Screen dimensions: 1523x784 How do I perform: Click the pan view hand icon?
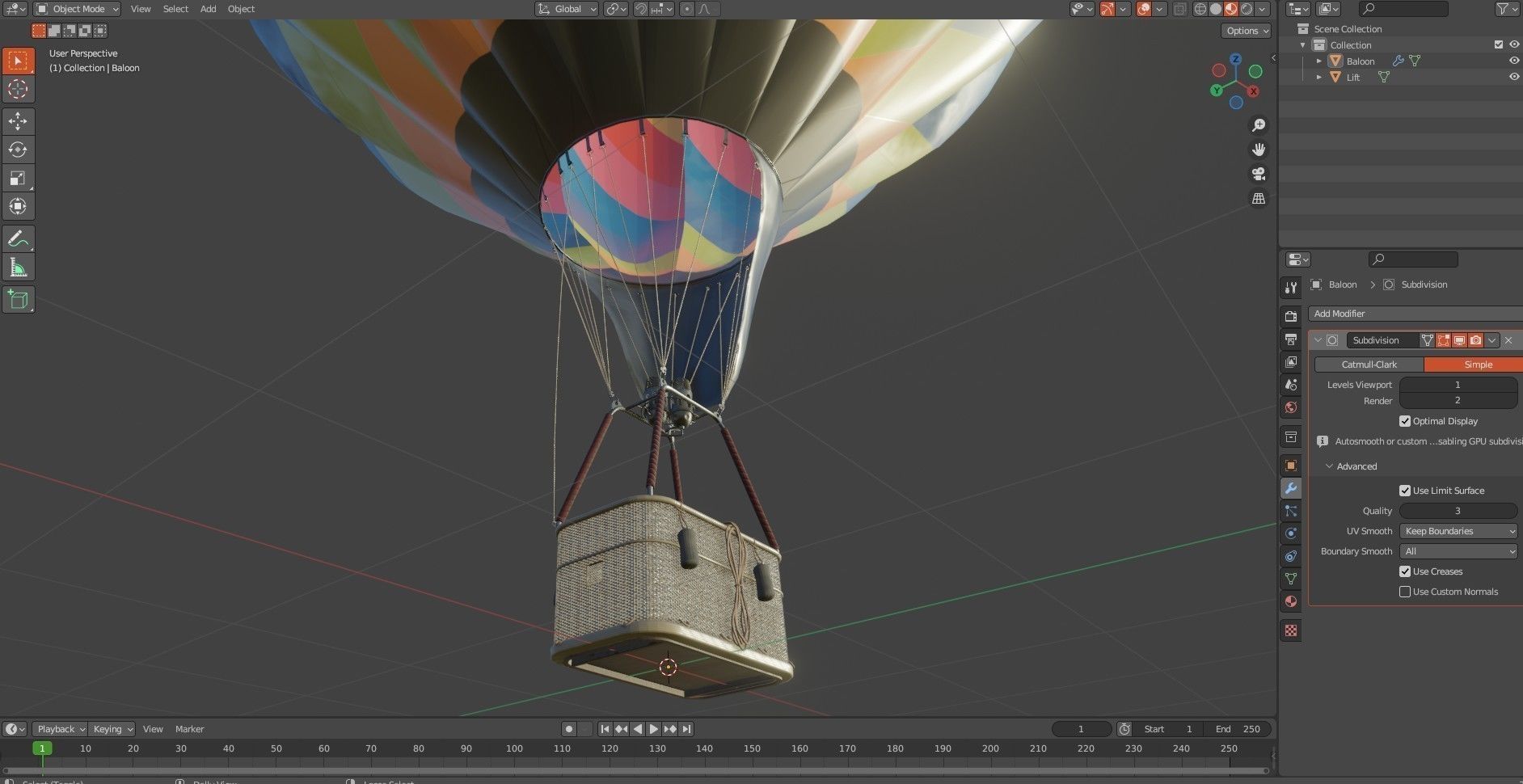tap(1259, 150)
